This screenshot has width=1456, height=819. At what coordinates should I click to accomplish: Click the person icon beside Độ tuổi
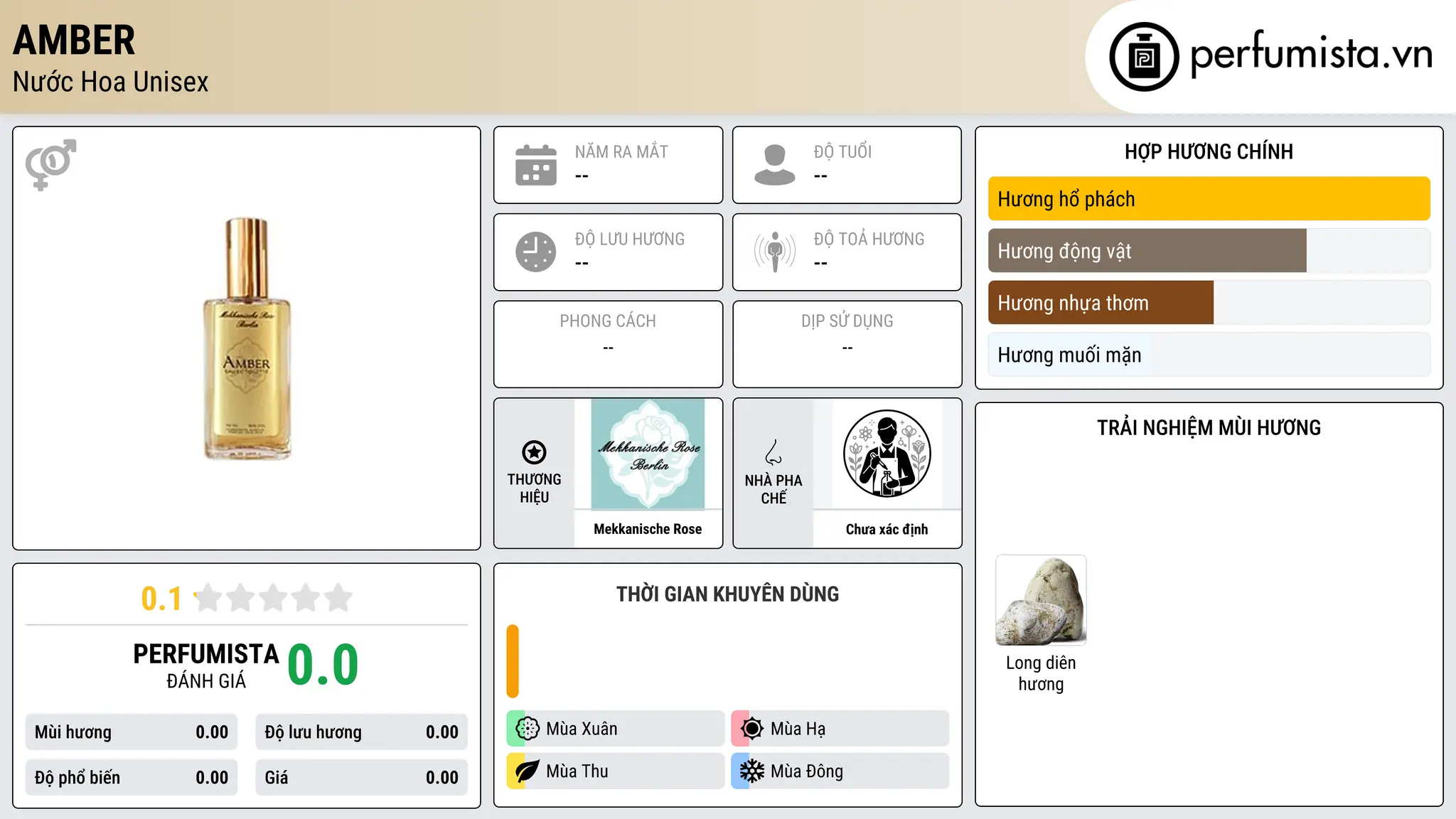click(x=775, y=165)
